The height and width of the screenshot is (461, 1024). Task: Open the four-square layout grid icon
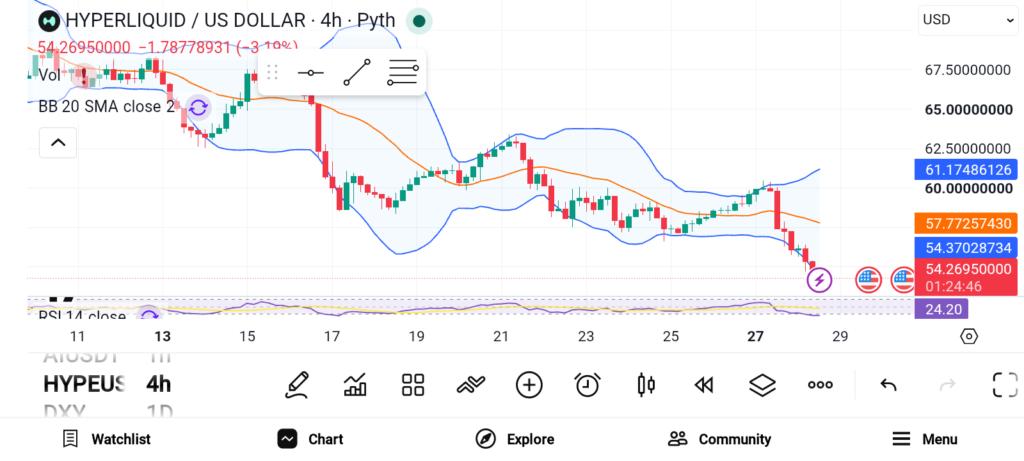tap(413, 385)
